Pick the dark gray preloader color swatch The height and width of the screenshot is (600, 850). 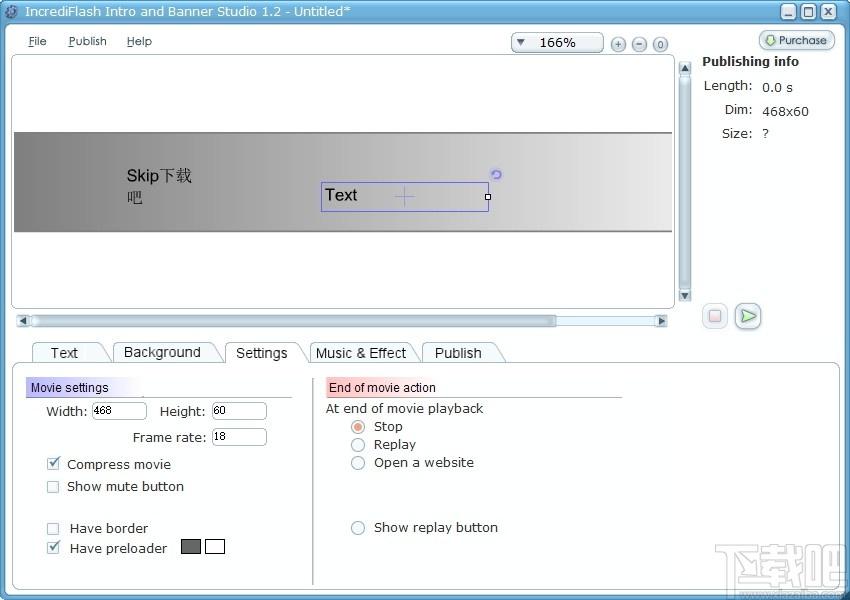tap(191, 546)
